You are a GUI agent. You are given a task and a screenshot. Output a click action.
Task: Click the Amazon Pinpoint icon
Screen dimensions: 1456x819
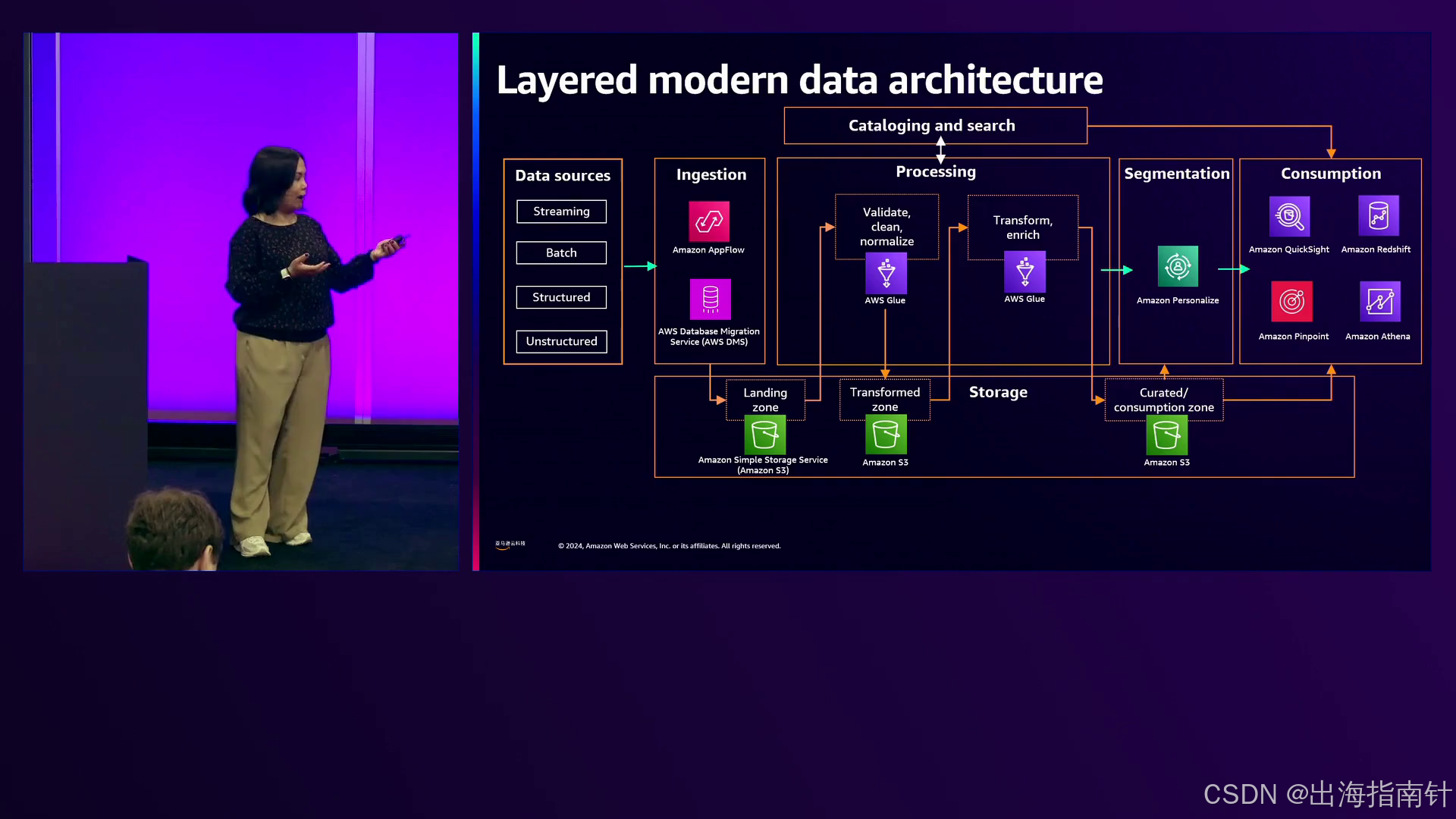1291,302
